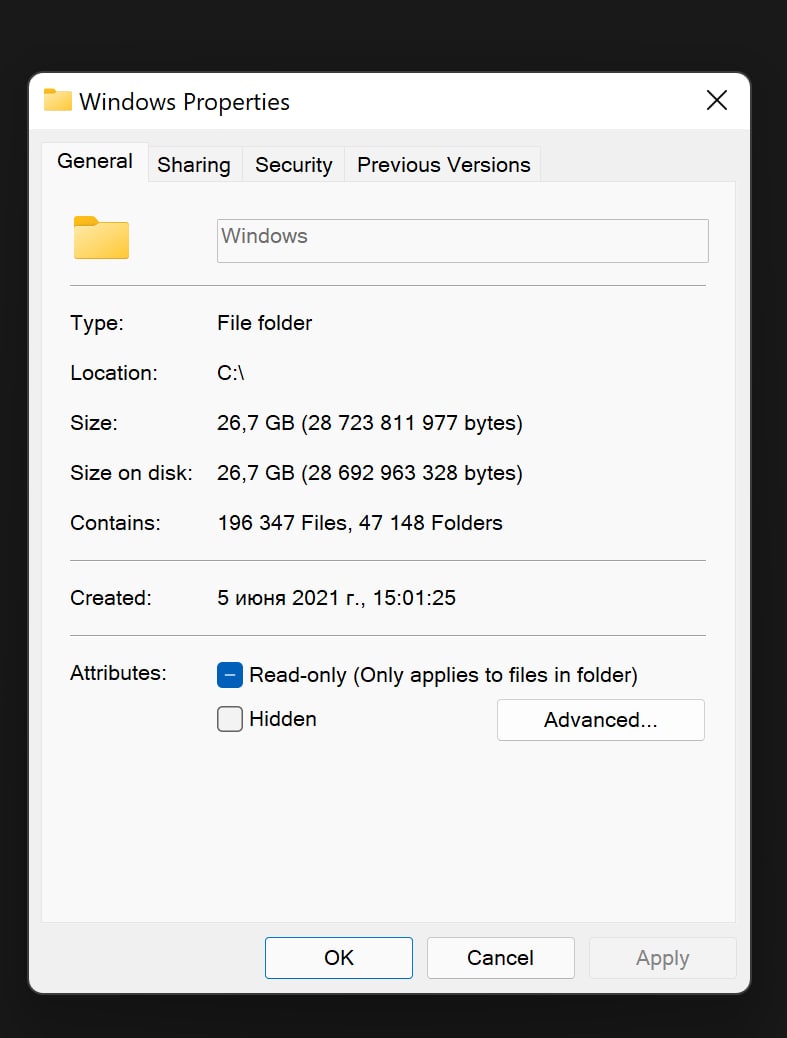This screenshot has width=787, height=1038.
Task: Click the Location value C:\
Action: pos(230,373)
